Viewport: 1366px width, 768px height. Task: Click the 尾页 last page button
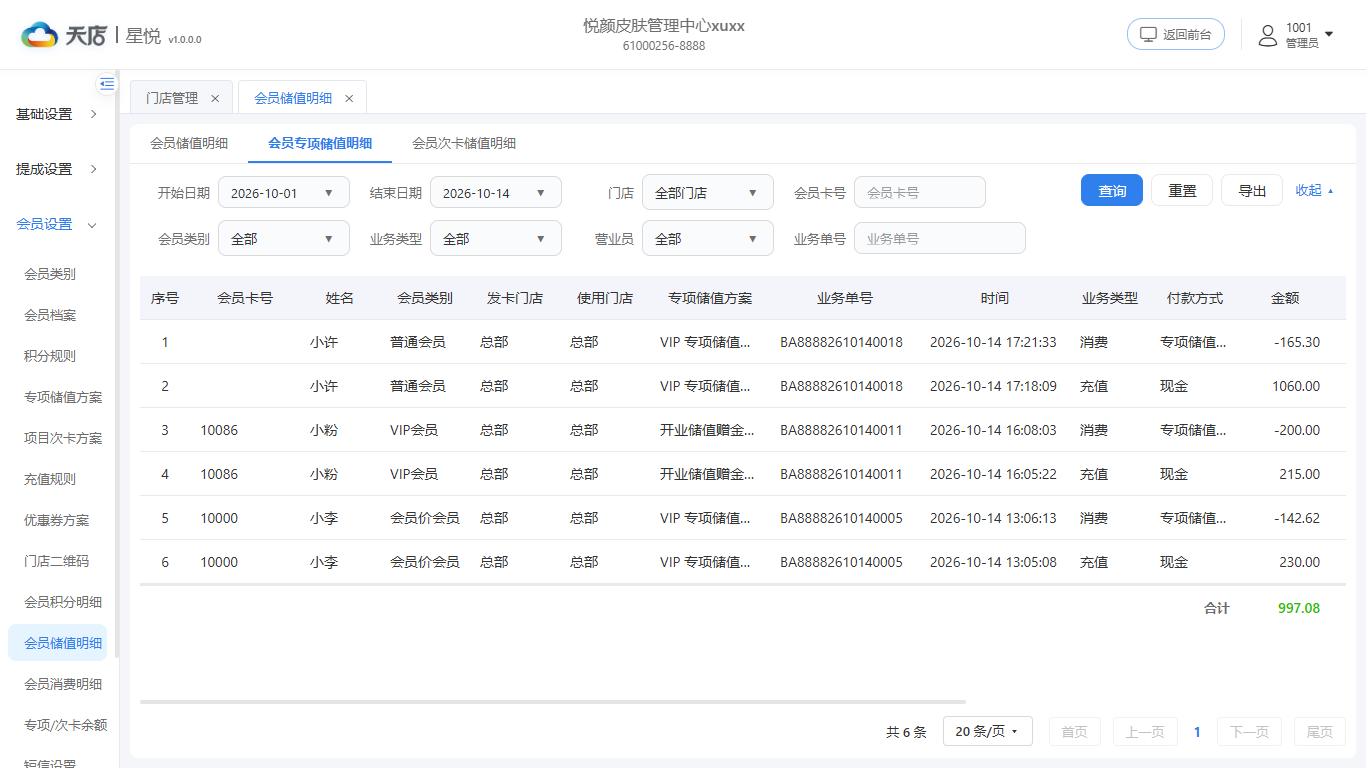[1320, 732]
